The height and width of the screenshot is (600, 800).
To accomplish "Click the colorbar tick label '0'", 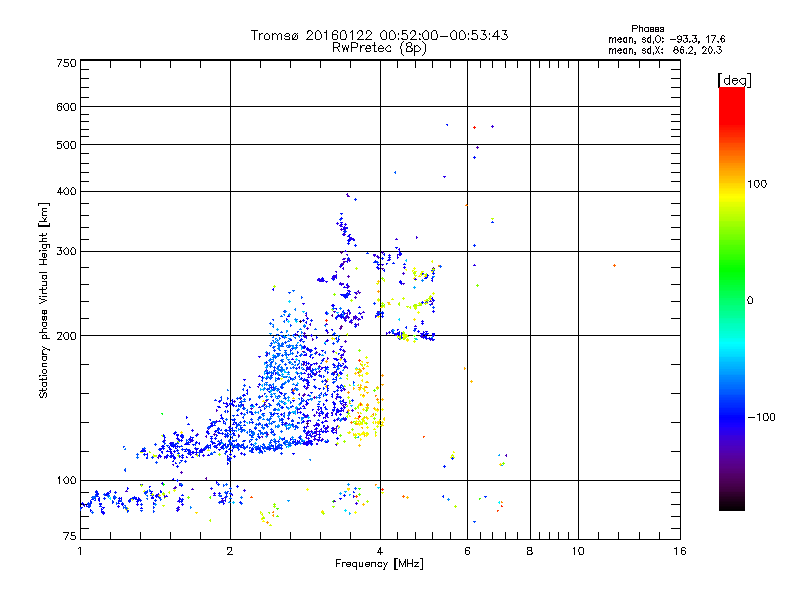I will [750, 301].
